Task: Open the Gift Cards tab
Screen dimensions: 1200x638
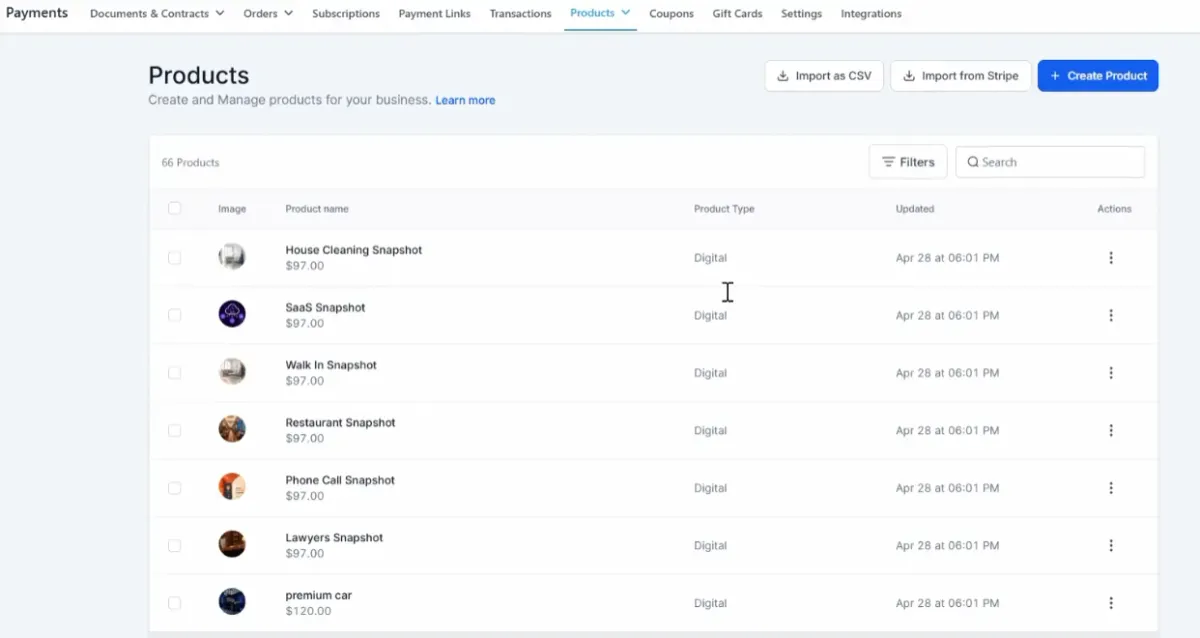Action: pos(737,14)
